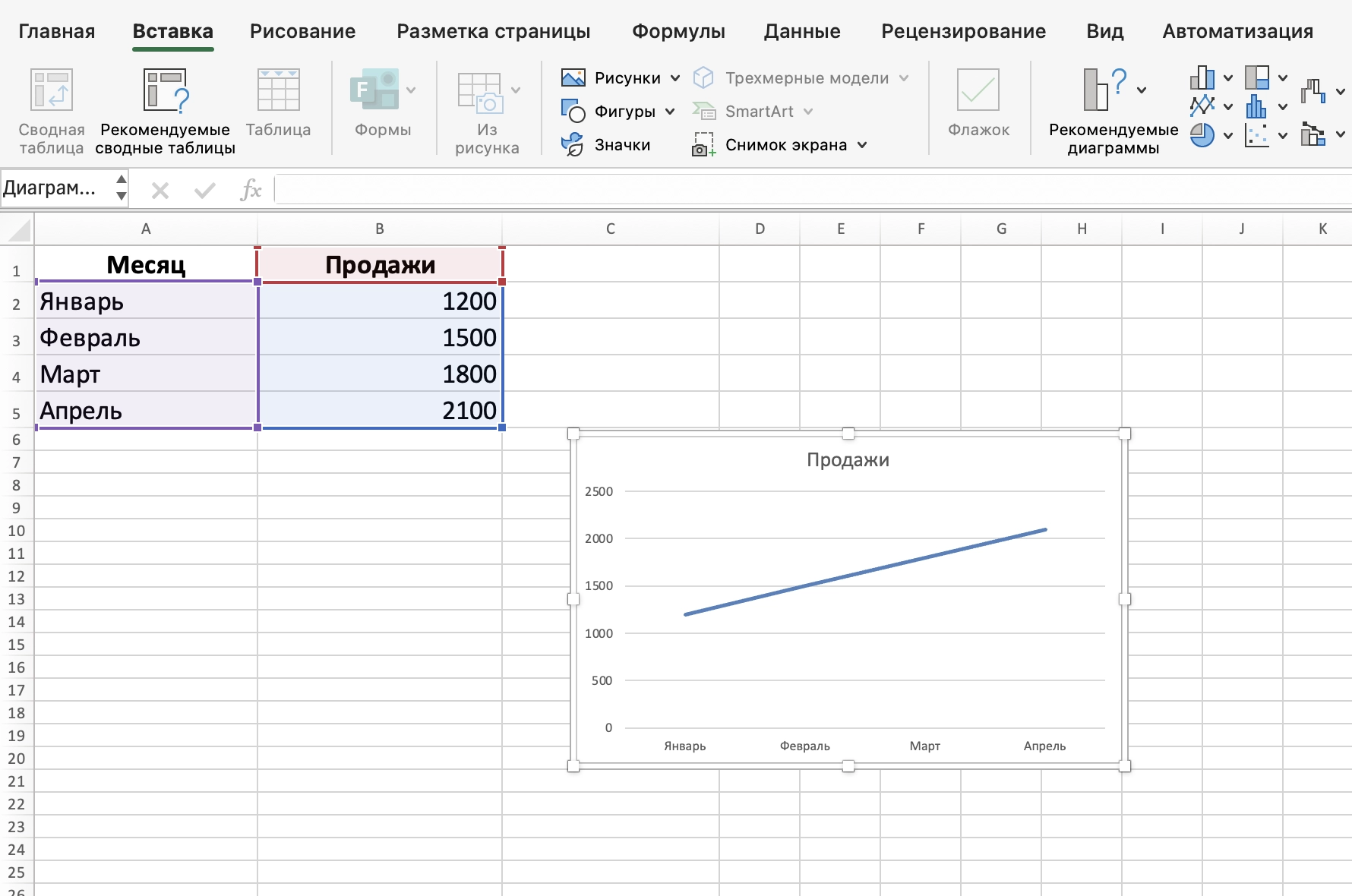Click the fx insert function button
The height and width of the screenshot is (896, 1352).
click(x=251, y=189)
